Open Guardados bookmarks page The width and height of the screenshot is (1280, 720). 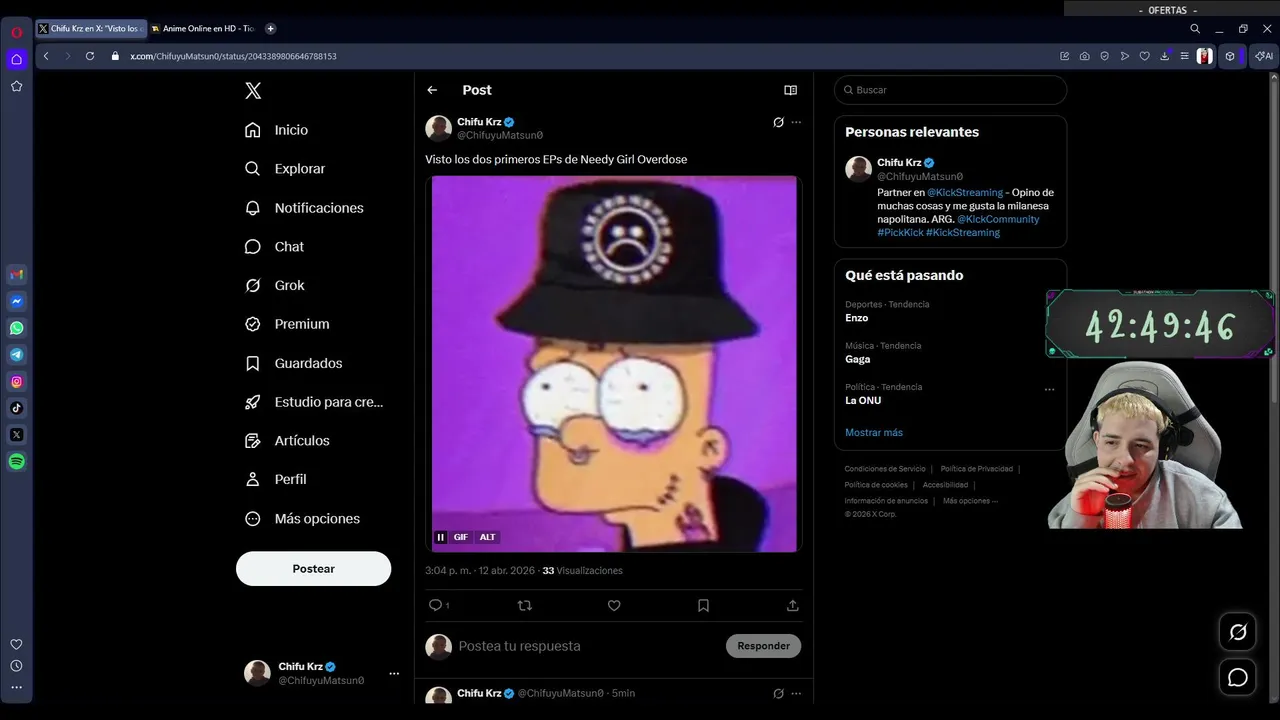click(294, 363)
